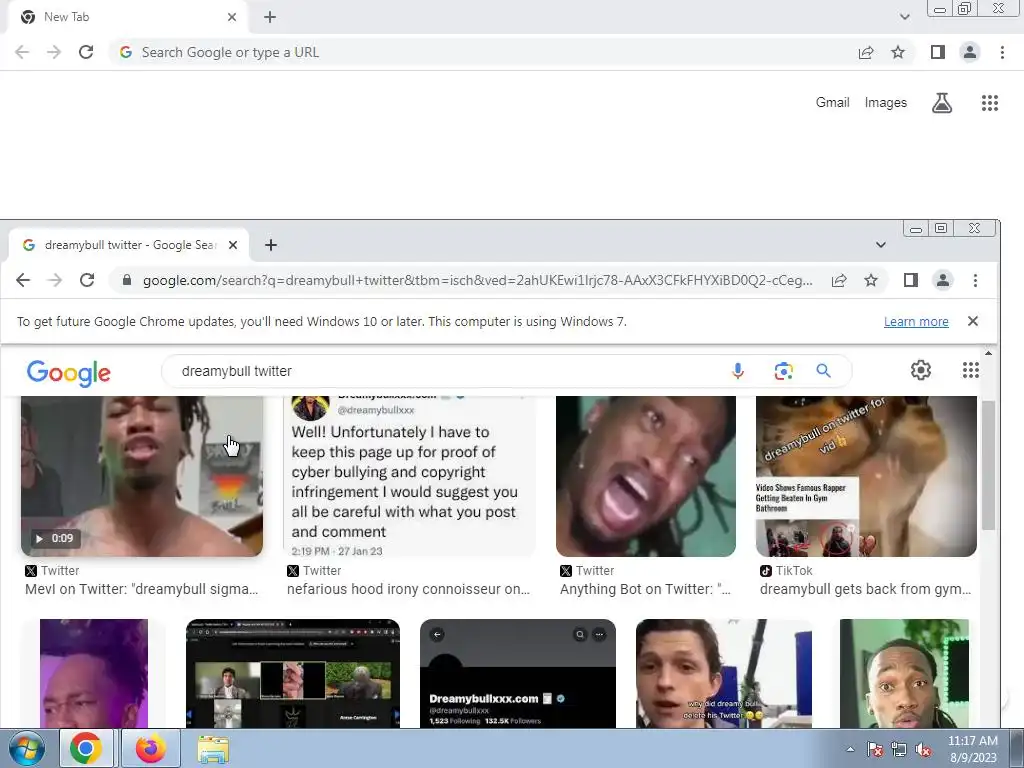Open the dark browser screenshot thumbnail
This screenshot has height=768, width=1024.
click(x=293, y=673)
